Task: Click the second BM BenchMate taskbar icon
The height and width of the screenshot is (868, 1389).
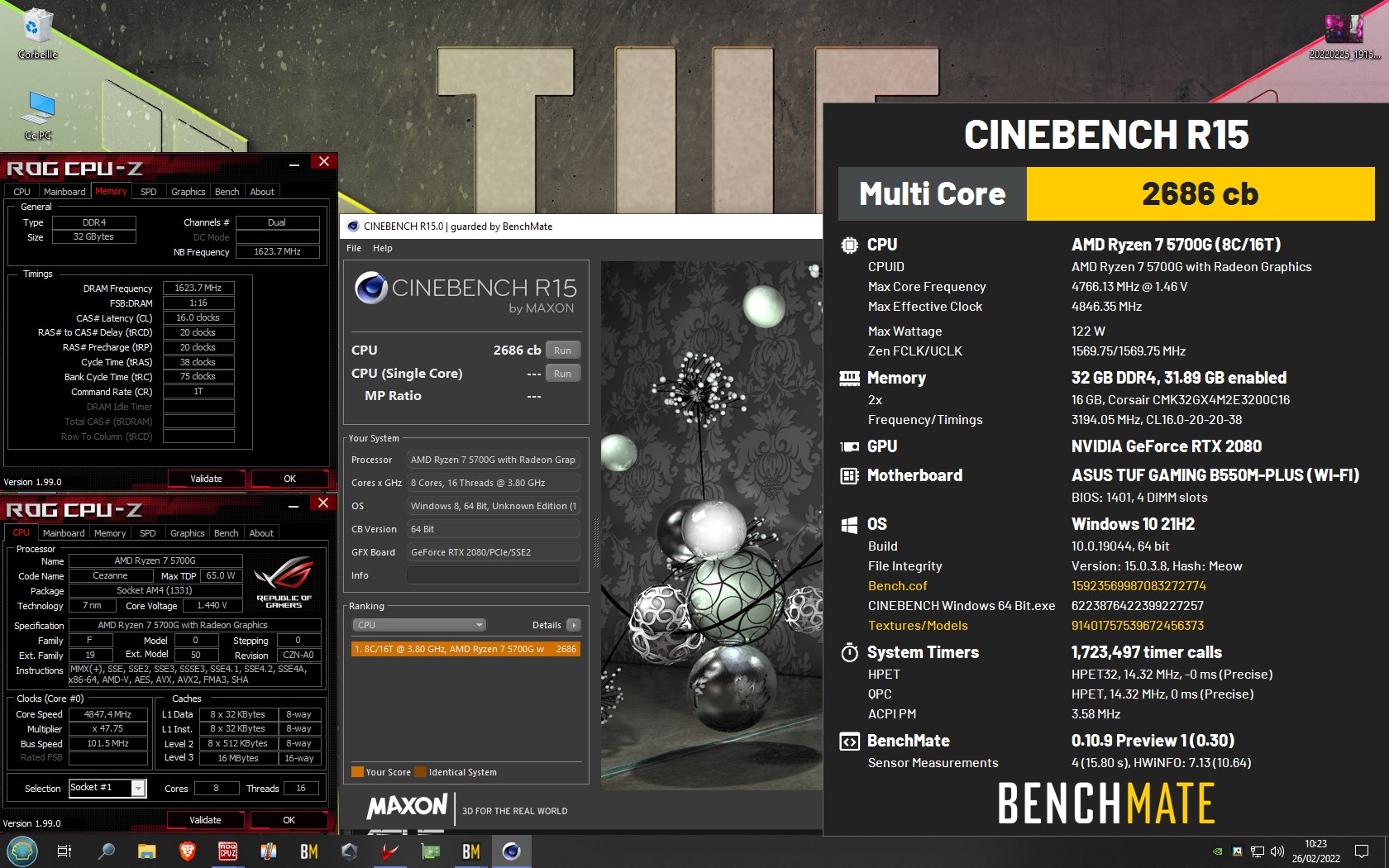Action: pyautogui.click(x=471, y=851)
